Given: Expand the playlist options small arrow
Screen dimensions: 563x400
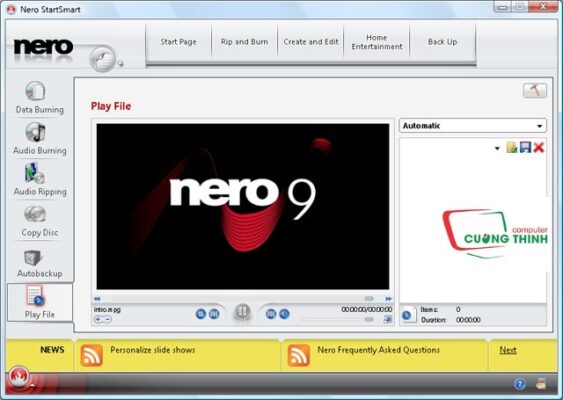Looking at the screenshot, I should (x=497, y=148).
